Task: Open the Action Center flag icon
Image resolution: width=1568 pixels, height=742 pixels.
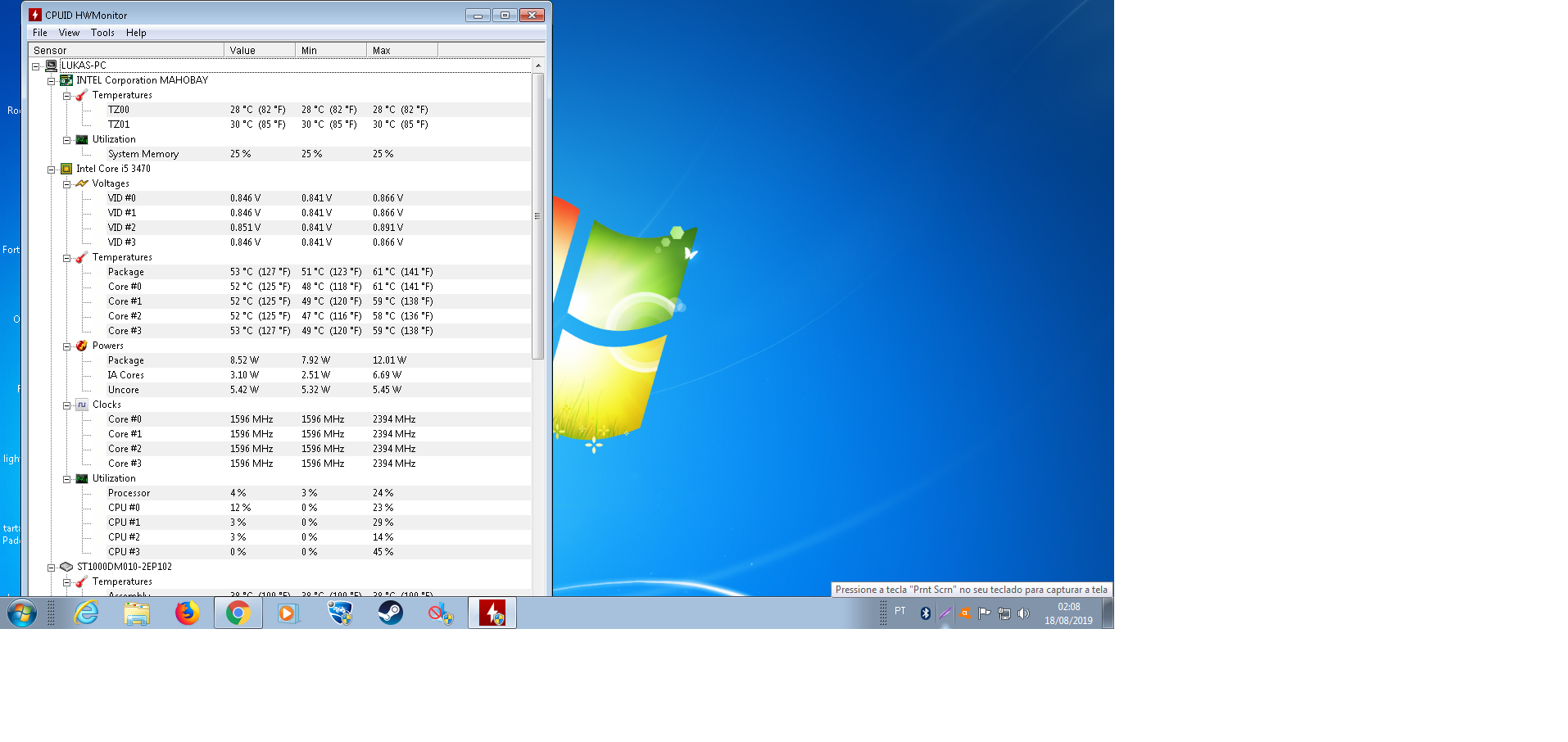Action: click(x=984, y=613)
